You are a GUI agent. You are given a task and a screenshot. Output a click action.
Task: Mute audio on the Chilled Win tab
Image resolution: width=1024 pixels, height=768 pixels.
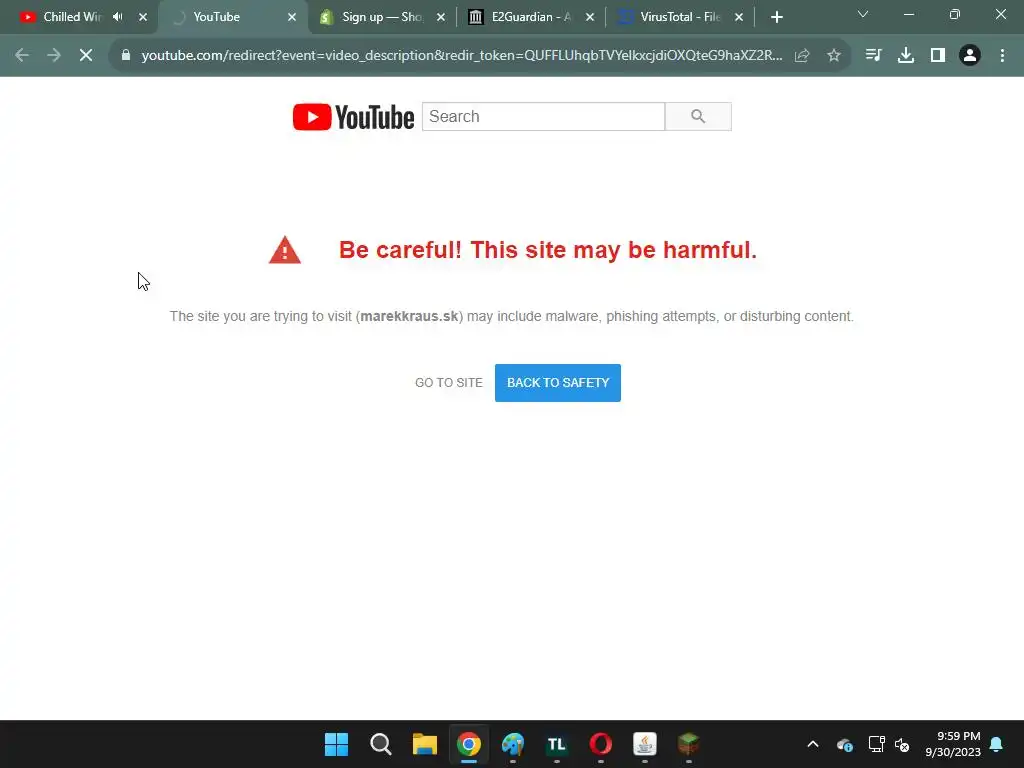pyautogui.click(x=118, y=17)
